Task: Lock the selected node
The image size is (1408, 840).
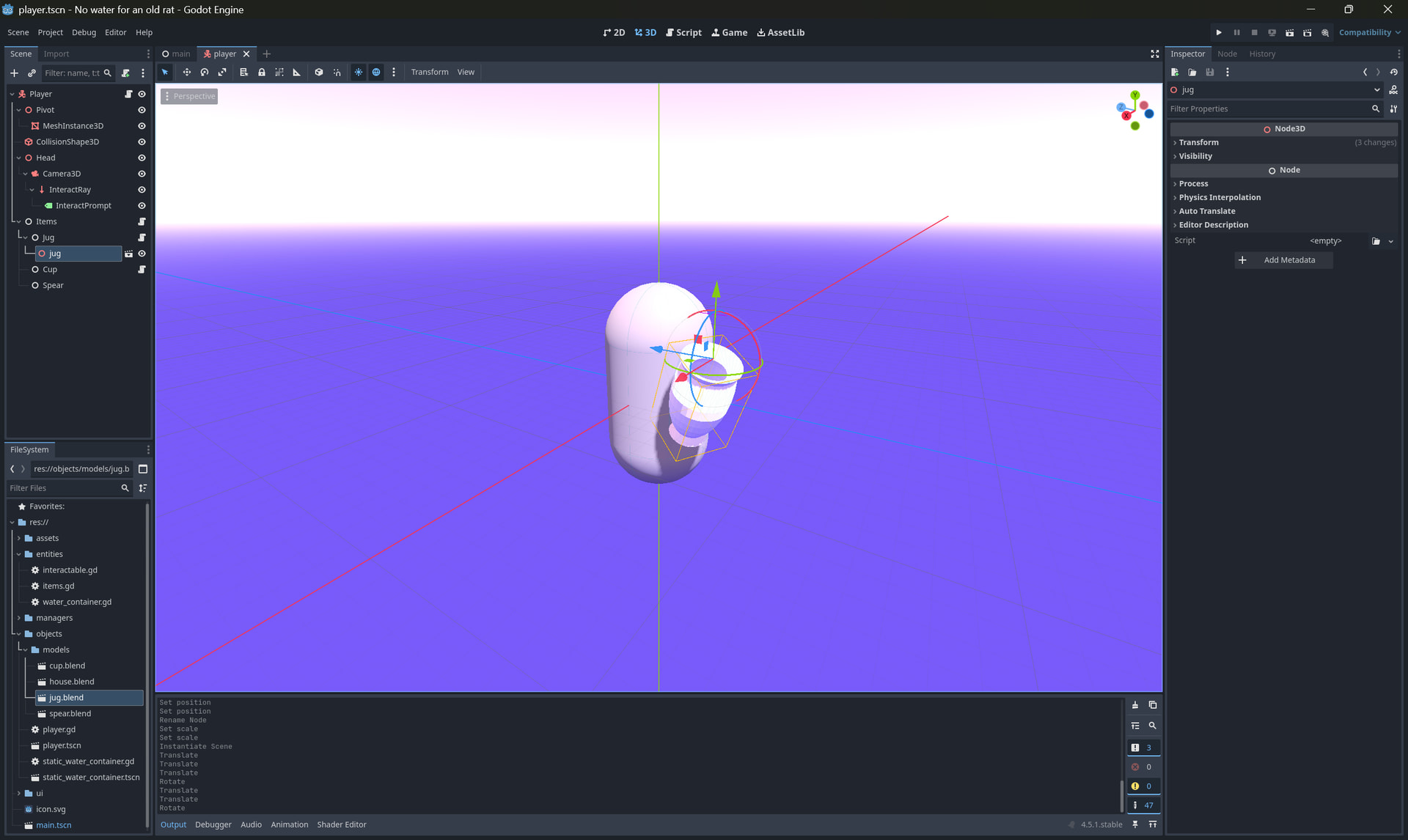Action: coord(262,72)
